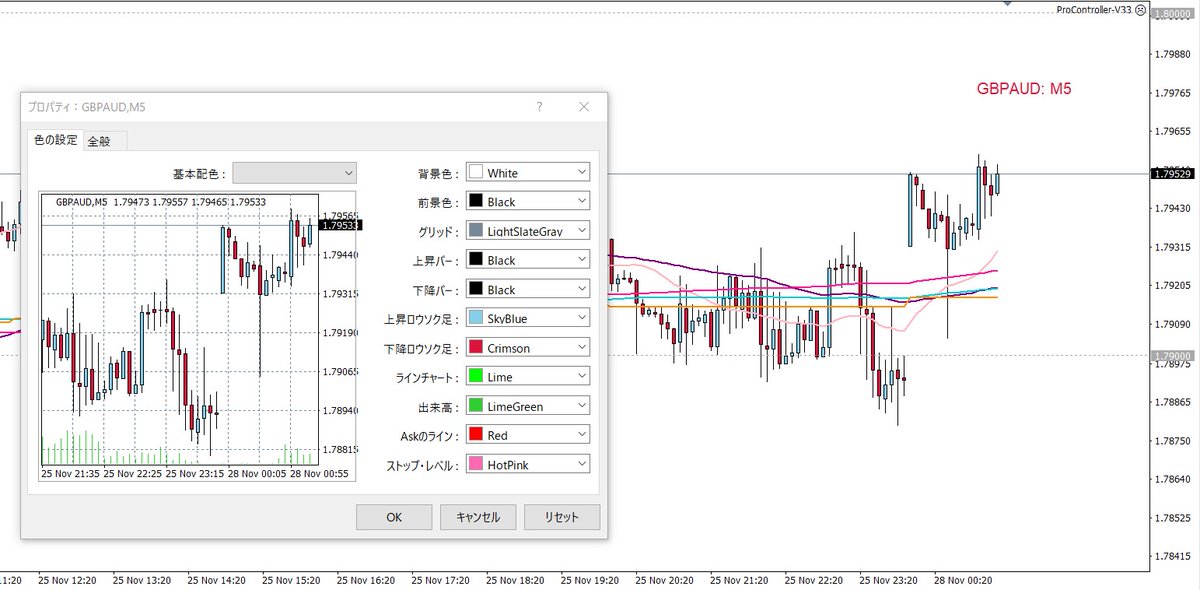The height and width of the screenshot is (590, 1200).
Task: Click the 1.79000 price label on the main chart axis
Action: tap(1172, 355)
